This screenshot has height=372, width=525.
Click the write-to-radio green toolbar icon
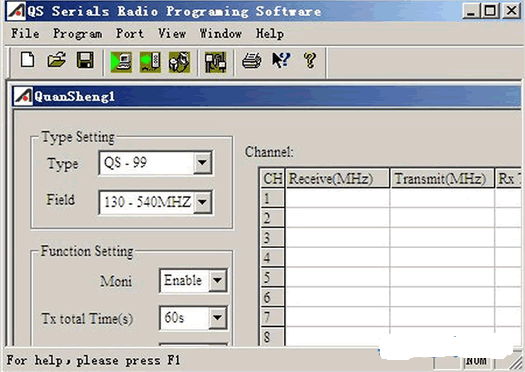coord(150,62)
